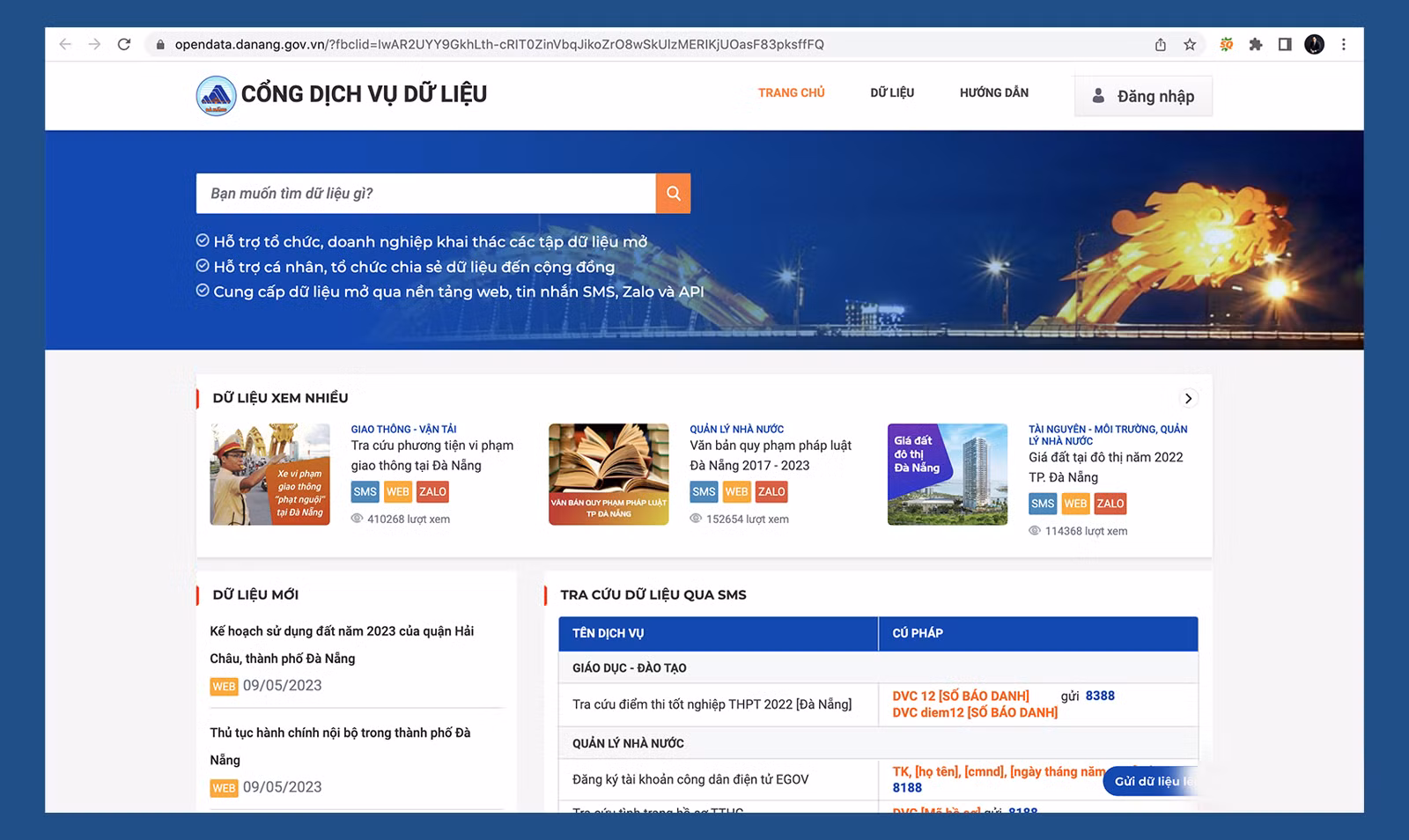This screenshot has height=840, width=1409.
Task: Bookmark this page with the star icon
Action: tap(1190, 44)
